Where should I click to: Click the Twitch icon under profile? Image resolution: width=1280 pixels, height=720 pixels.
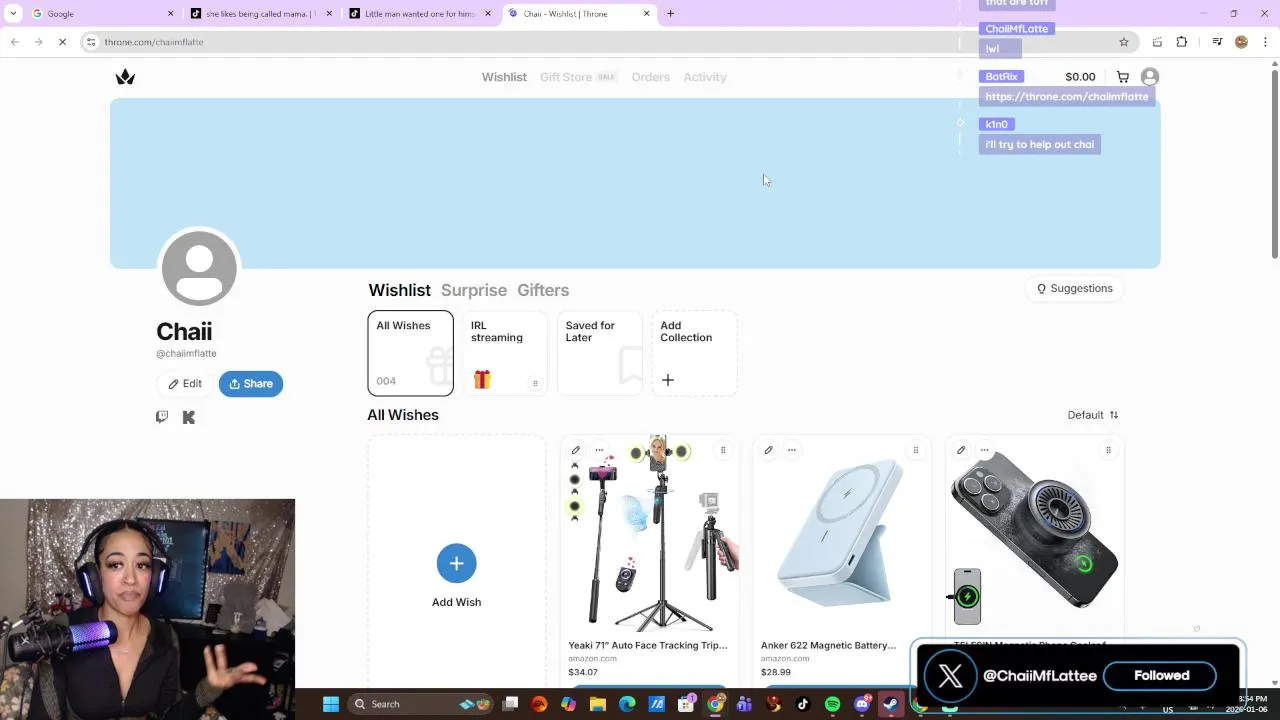tap(162, 417)
